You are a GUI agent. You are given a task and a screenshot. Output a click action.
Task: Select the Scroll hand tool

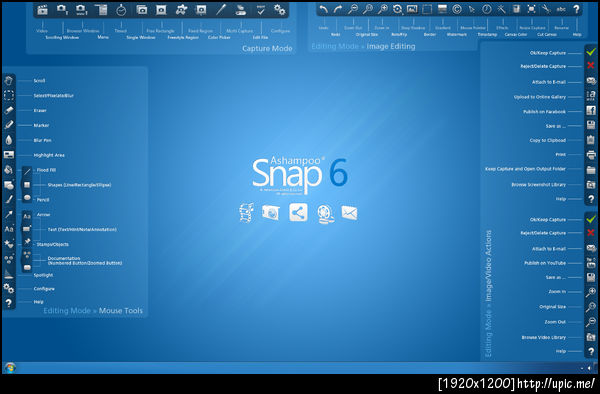pos(9,80)
